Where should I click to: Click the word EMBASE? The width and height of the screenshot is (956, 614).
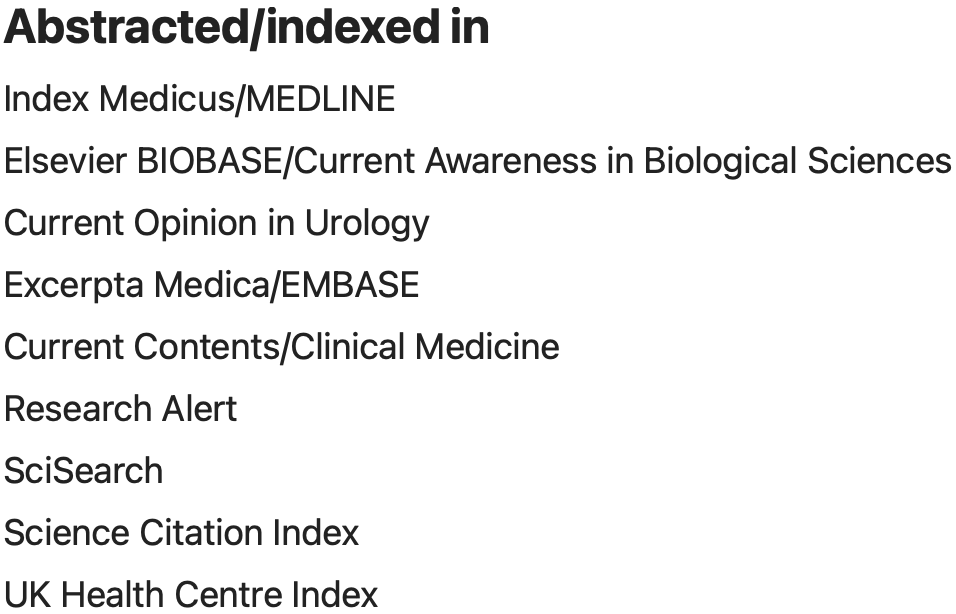coord(350,285)
